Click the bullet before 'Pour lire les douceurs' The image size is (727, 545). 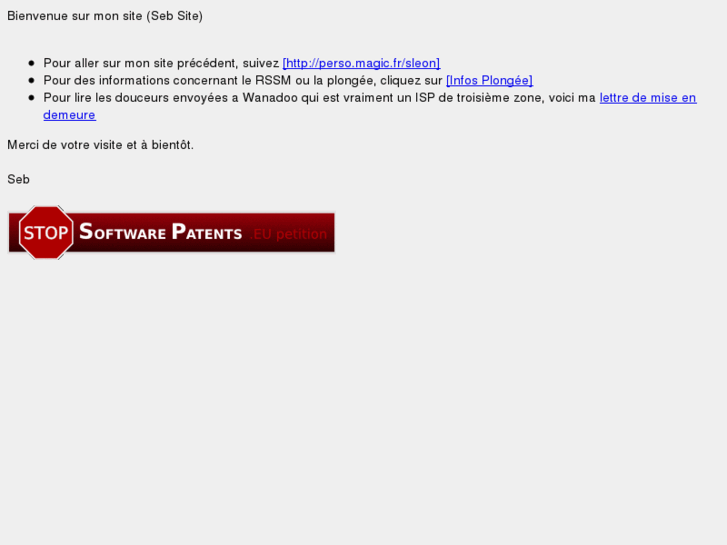coord(32,98)
